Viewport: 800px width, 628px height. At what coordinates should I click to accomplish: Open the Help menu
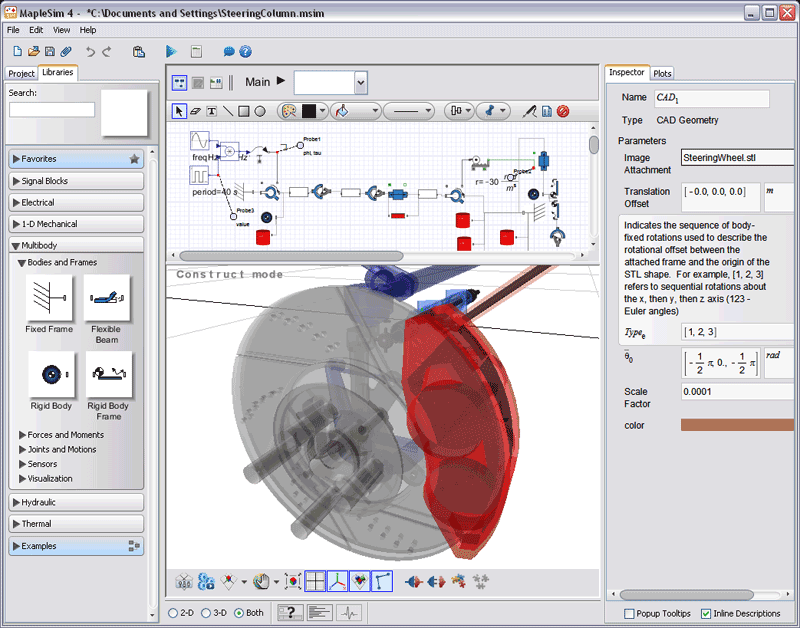coord(88,30)
